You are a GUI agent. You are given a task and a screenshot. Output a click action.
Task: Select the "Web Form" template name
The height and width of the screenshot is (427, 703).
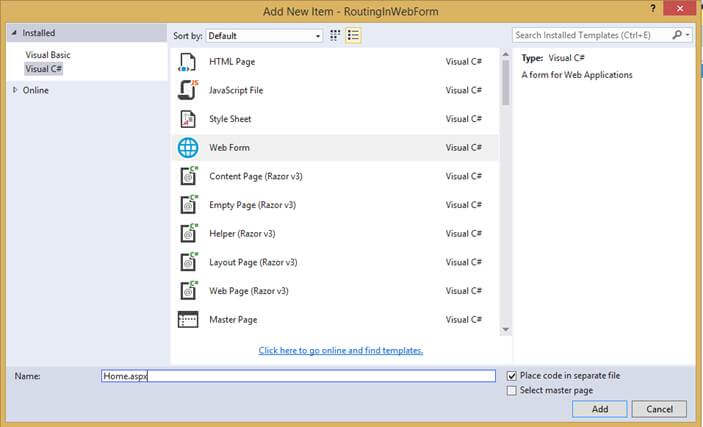click(229, 148)
